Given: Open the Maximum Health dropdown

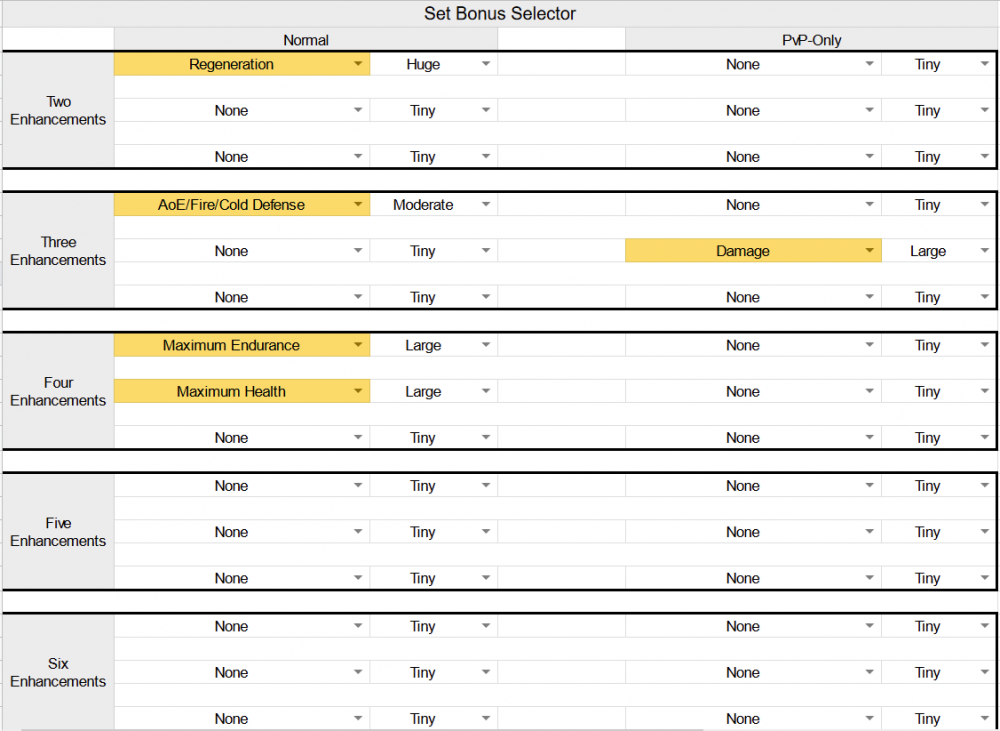Looking at the screenshot, I should [358, 392].
